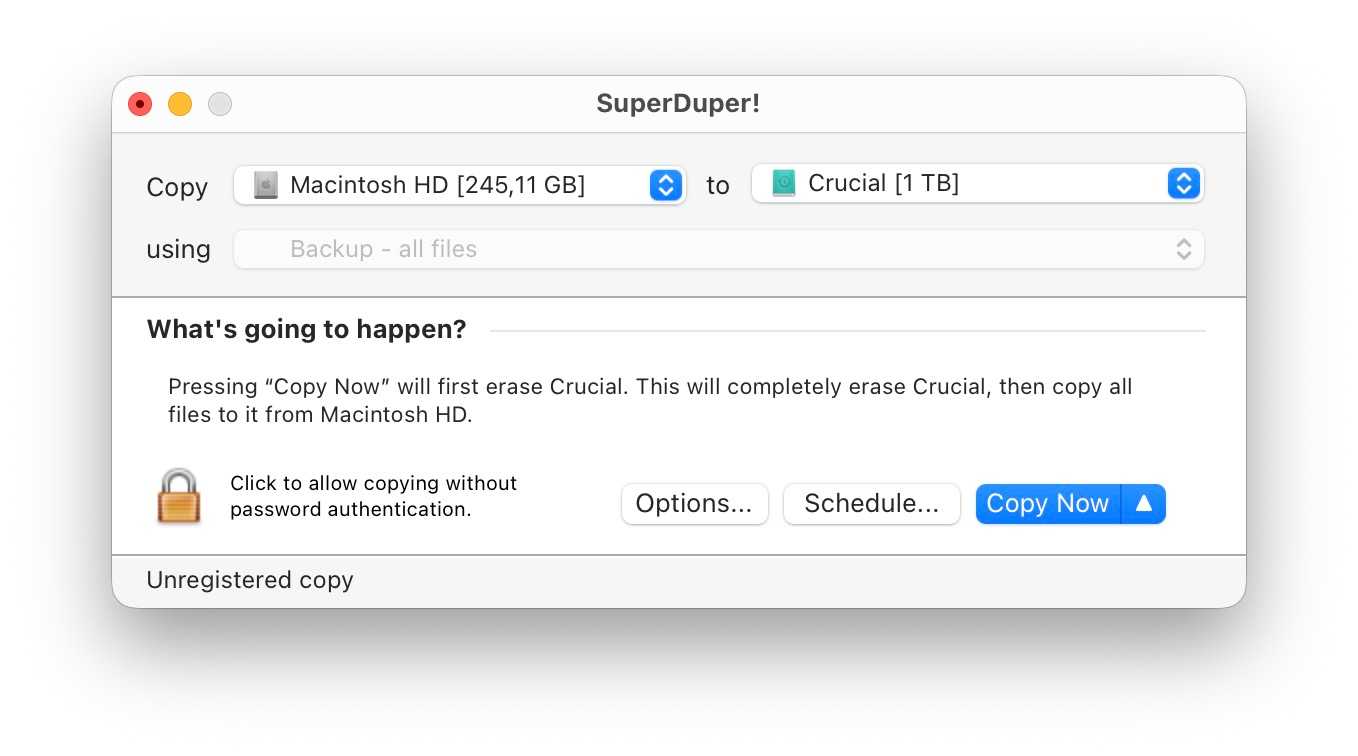Screen dimensions: 1358x756
Task: Click the 'Pressing “Copy Now” will first erase Crucial' description
Action: click(650, 400)
